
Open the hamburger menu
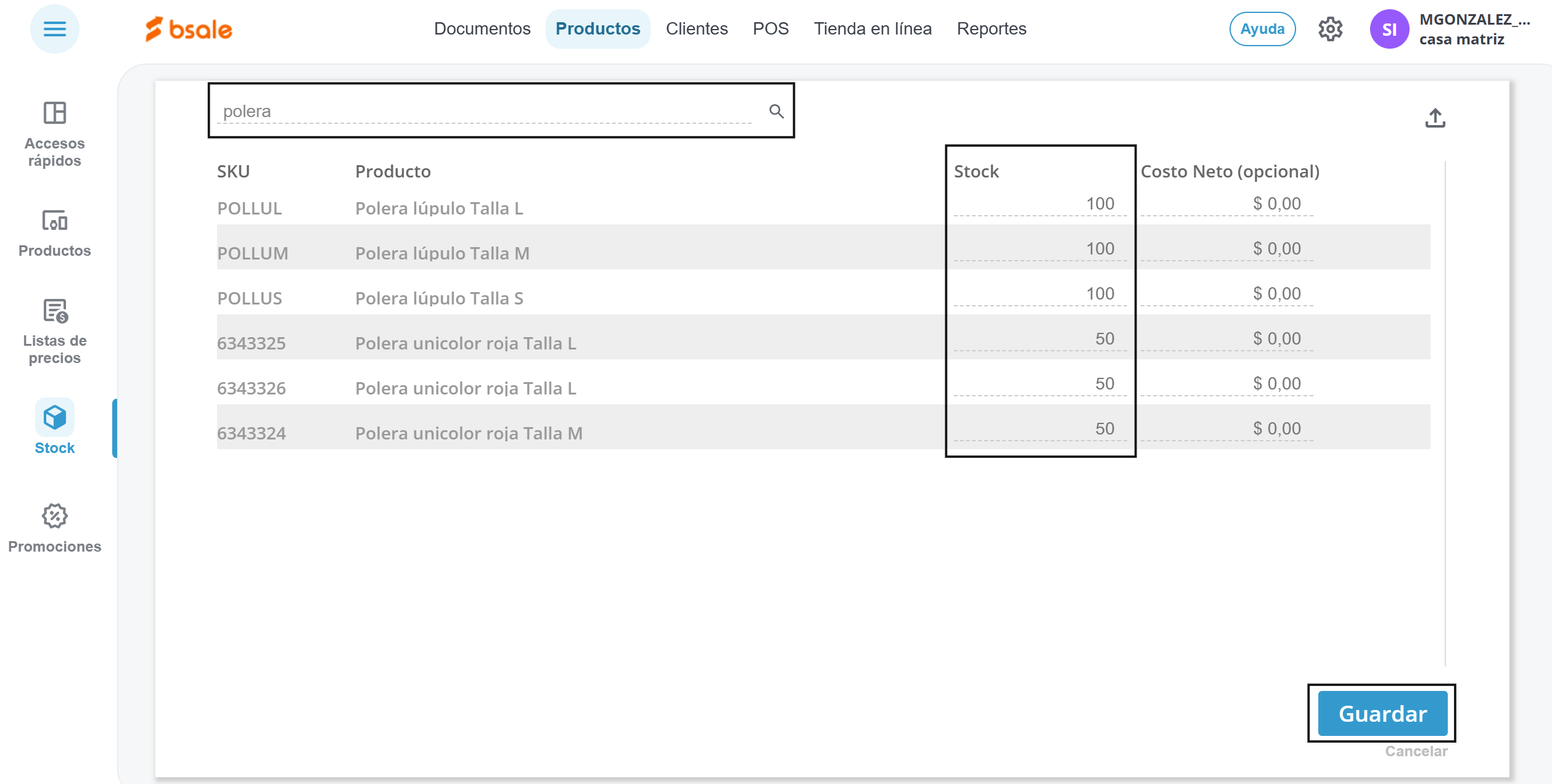point(54,29)
